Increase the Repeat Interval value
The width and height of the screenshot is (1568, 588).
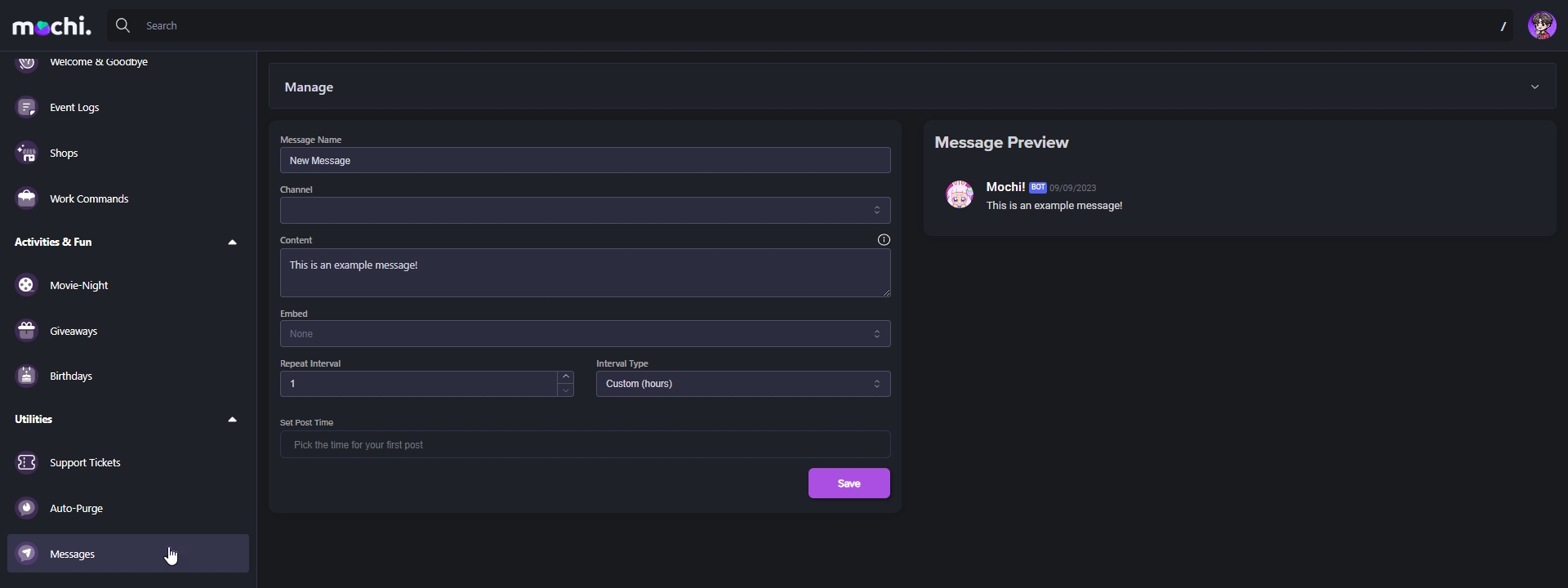(566, 377)
